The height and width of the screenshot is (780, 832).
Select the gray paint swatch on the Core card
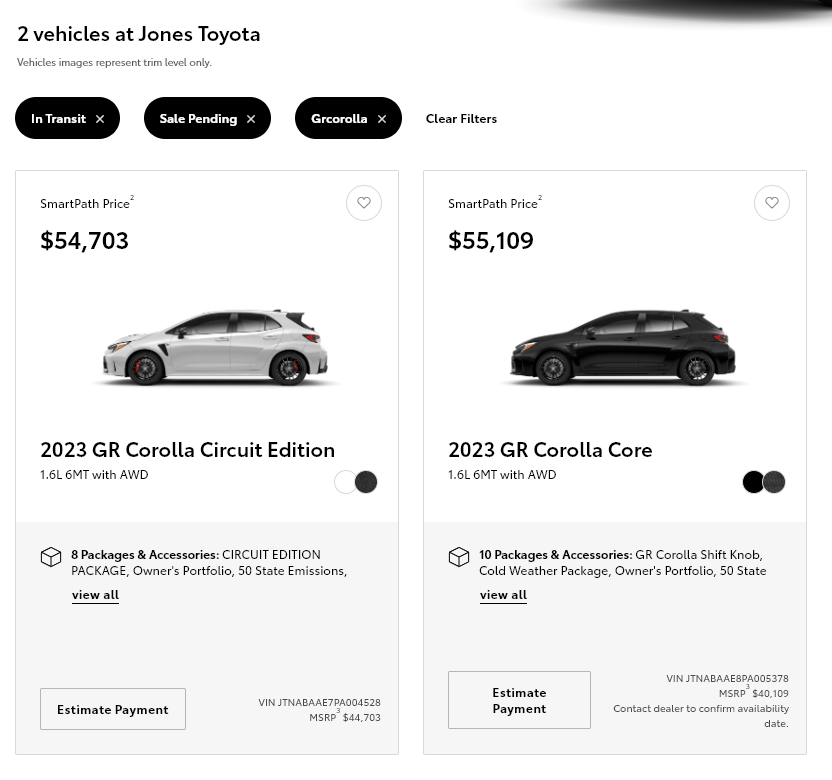point(773,482)
